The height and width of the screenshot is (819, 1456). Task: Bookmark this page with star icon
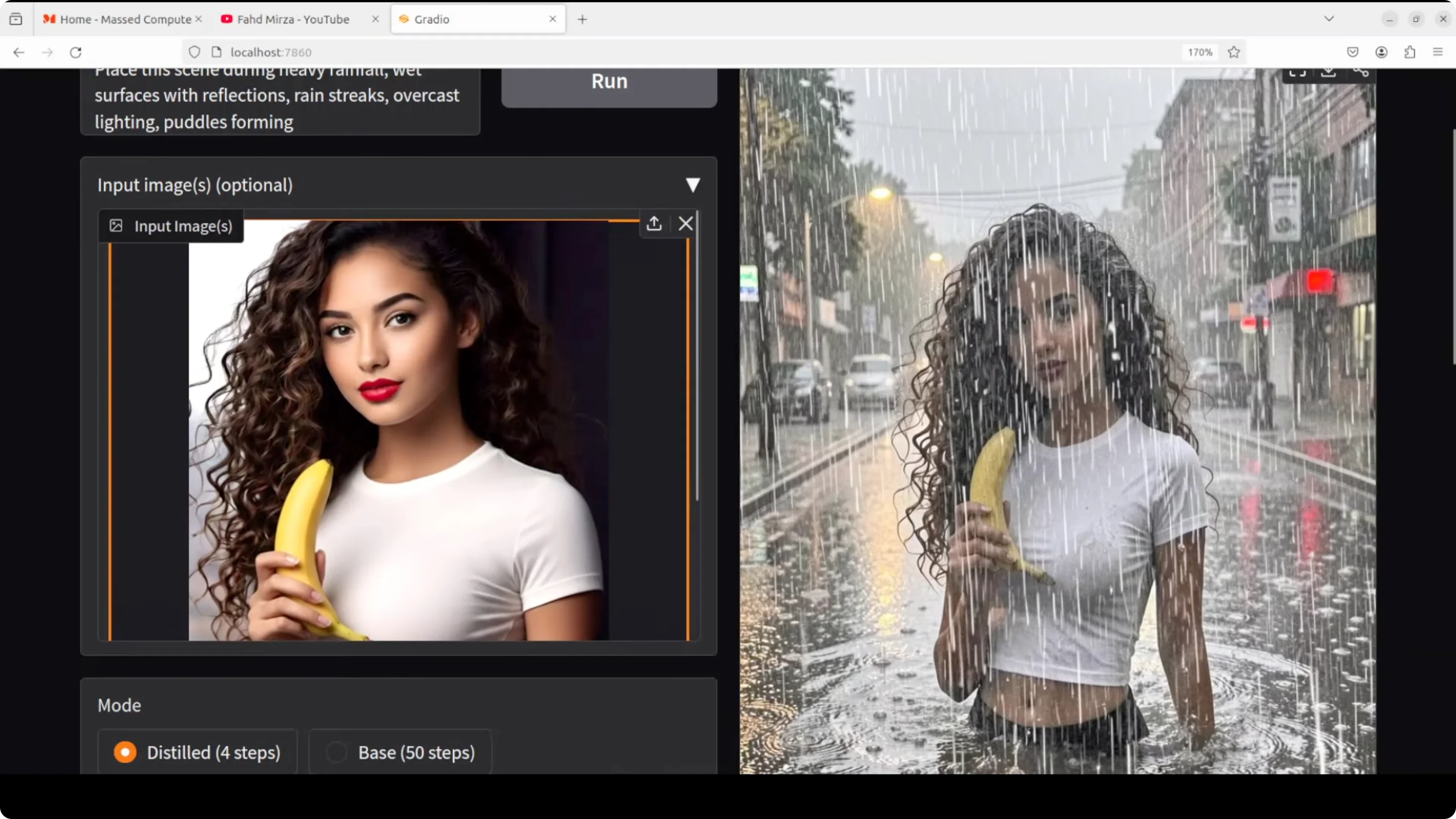pos(1234,52)
